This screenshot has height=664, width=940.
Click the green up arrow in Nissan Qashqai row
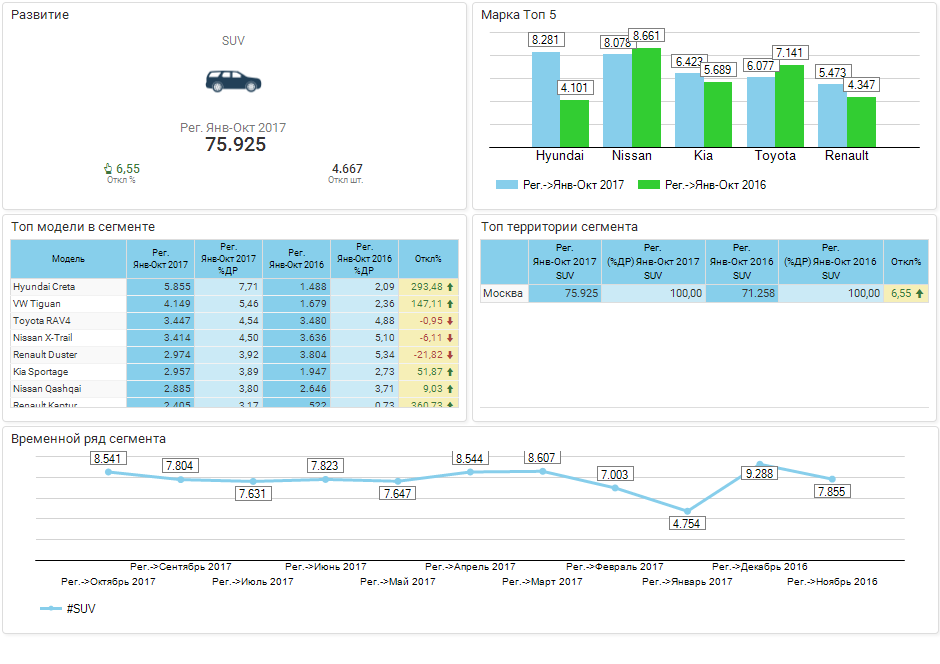(x=450, y=389)
